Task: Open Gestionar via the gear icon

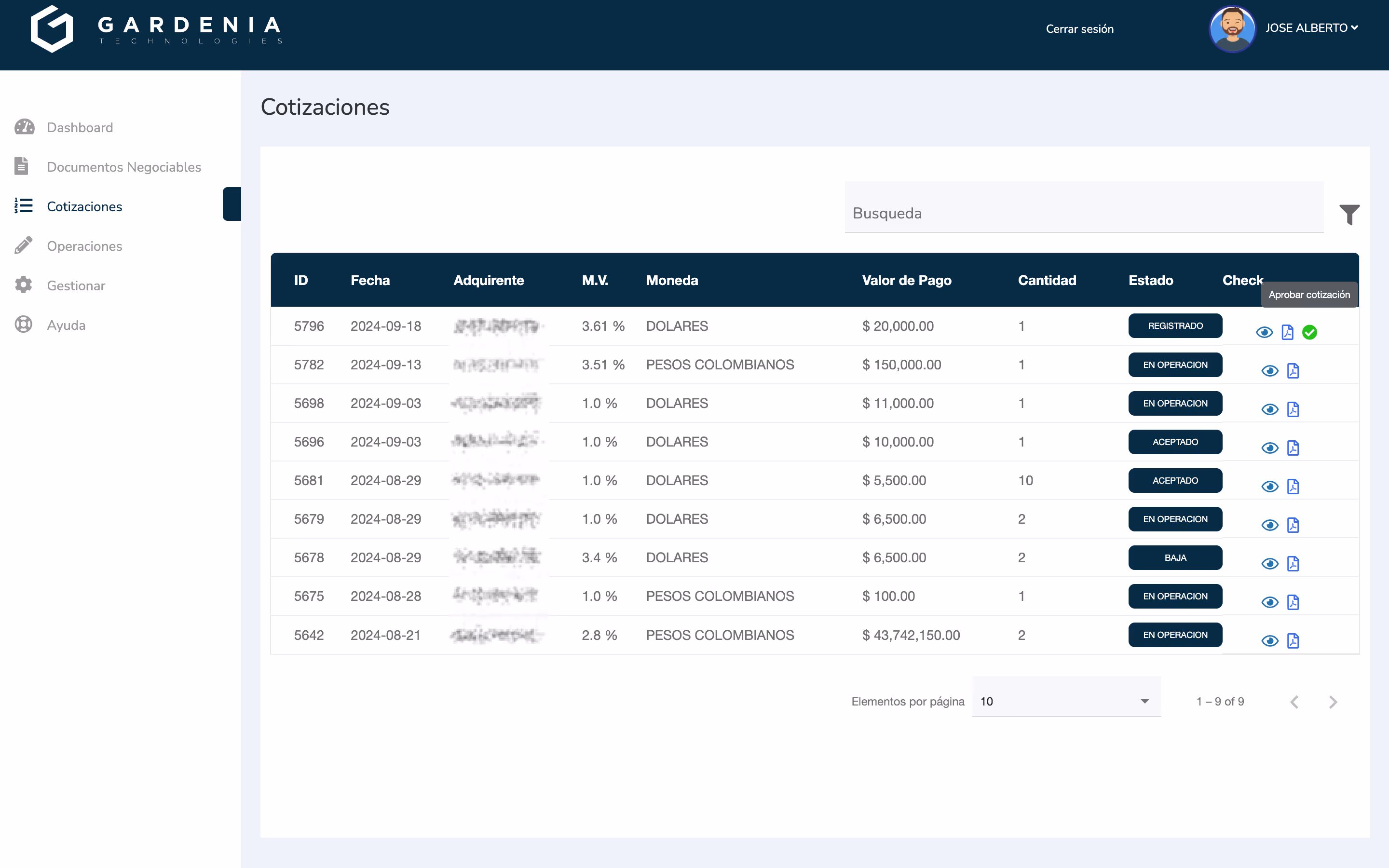Action: coord(23,285)
